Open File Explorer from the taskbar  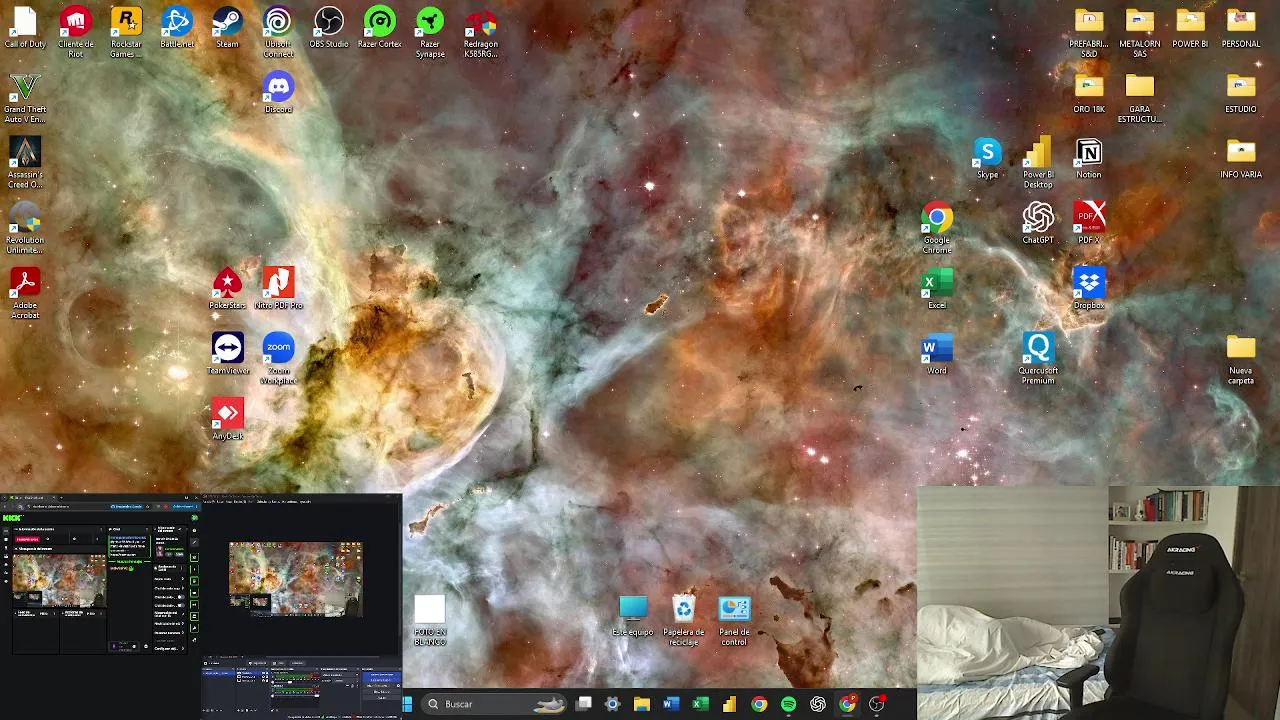point(642,704)
